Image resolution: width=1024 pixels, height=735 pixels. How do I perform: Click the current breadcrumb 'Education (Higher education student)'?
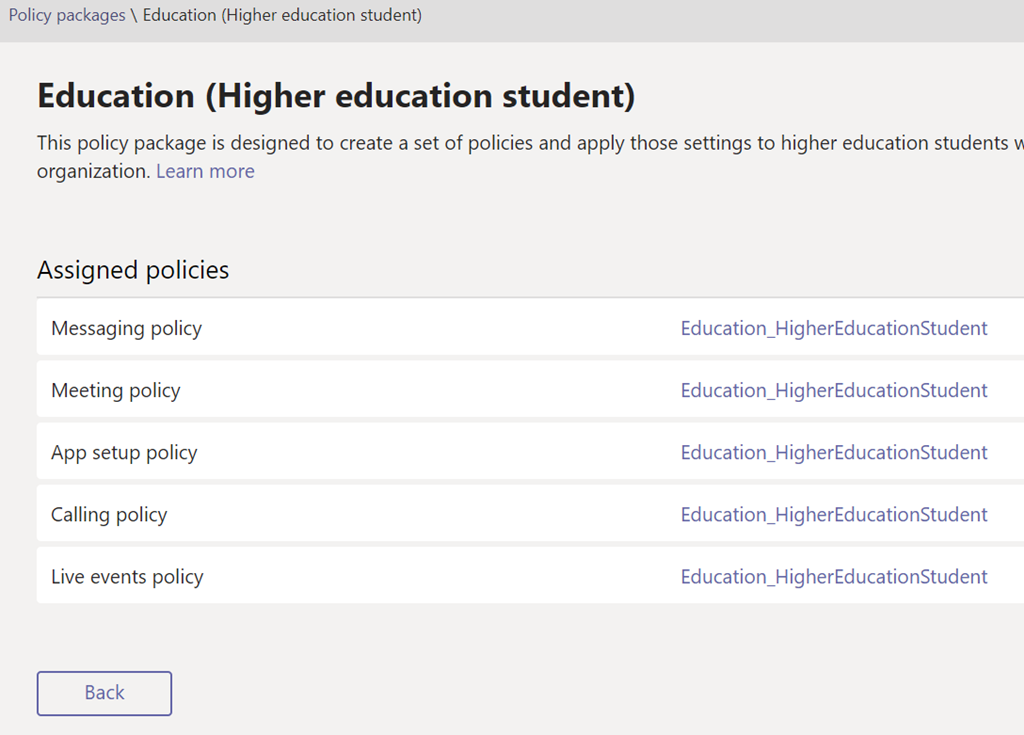pyautogui.click(x=282, y=16)
